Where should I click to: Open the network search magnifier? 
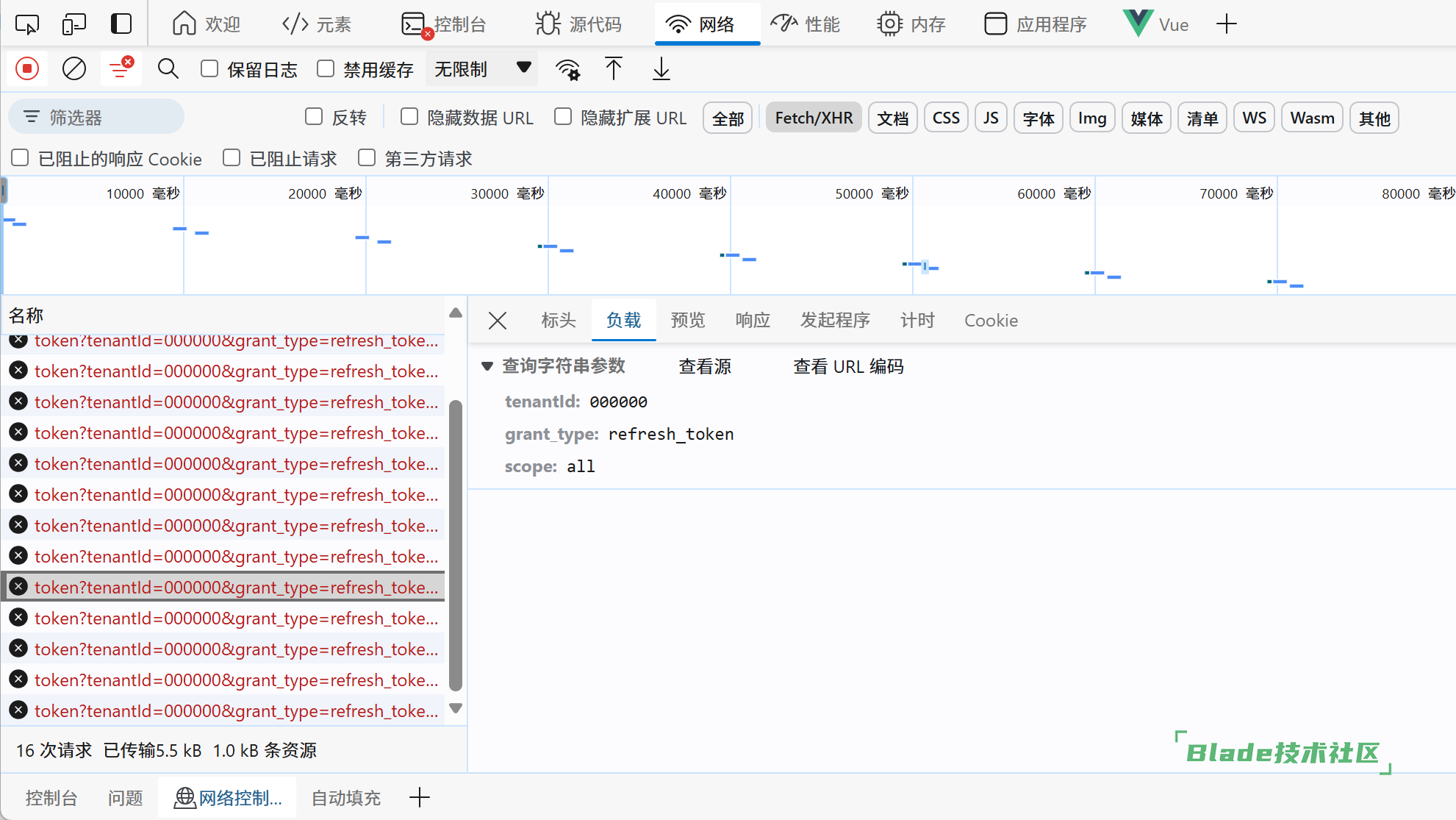168,69
